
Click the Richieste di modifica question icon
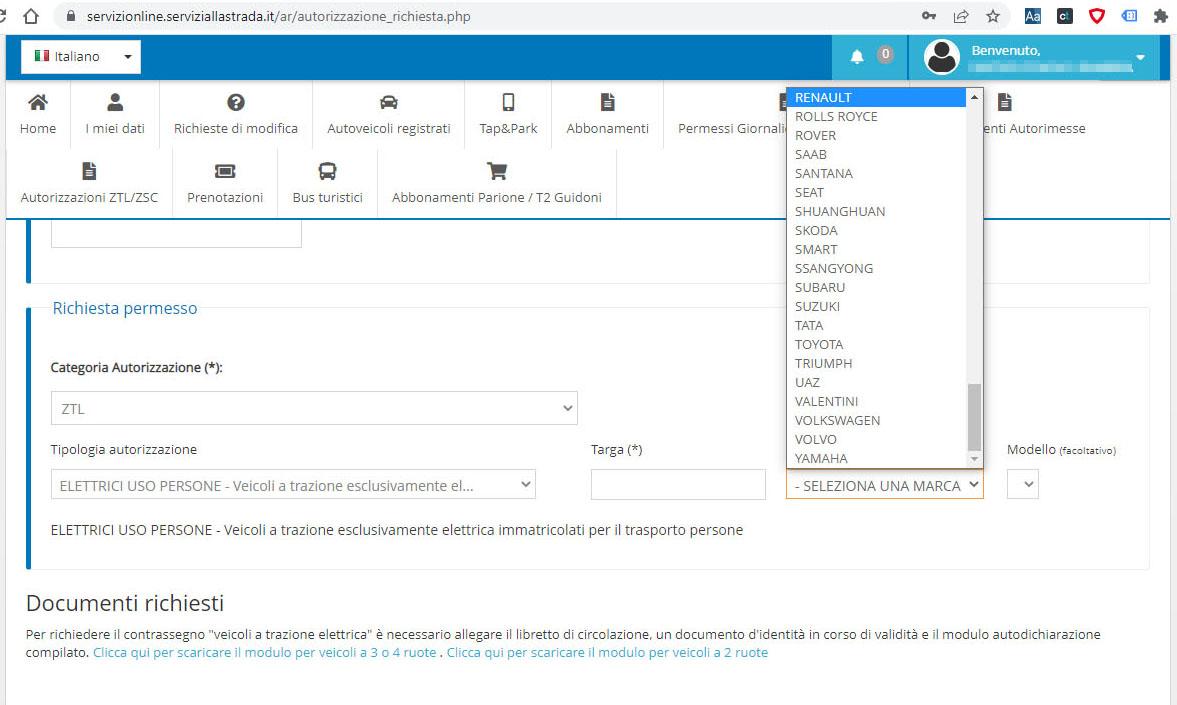coord(236,102)
